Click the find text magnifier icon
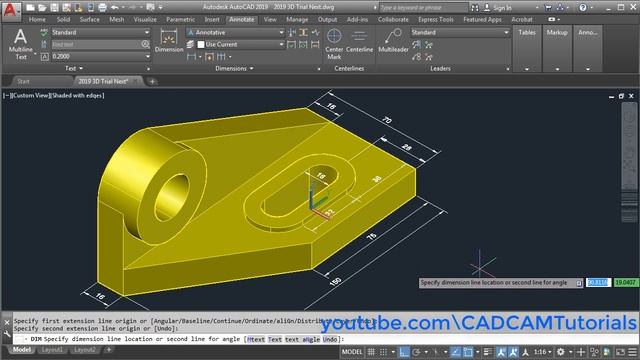640x360 pixels. pos(145,44)
